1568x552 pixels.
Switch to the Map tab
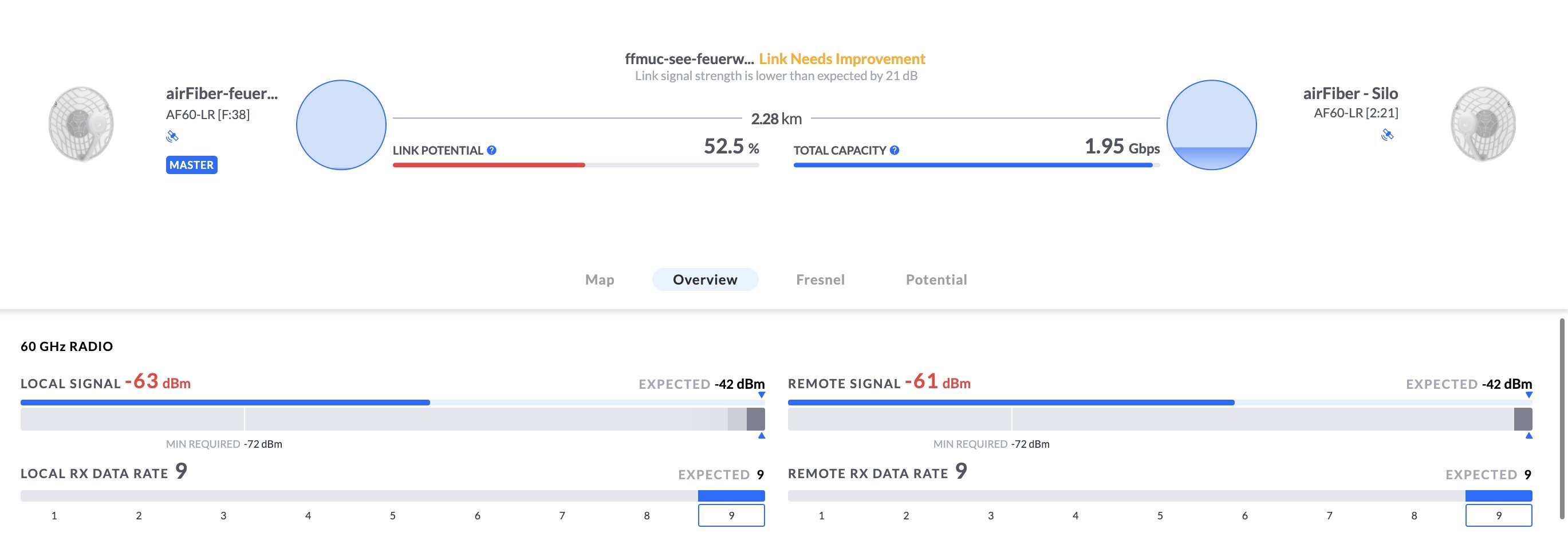pos(600,279)
